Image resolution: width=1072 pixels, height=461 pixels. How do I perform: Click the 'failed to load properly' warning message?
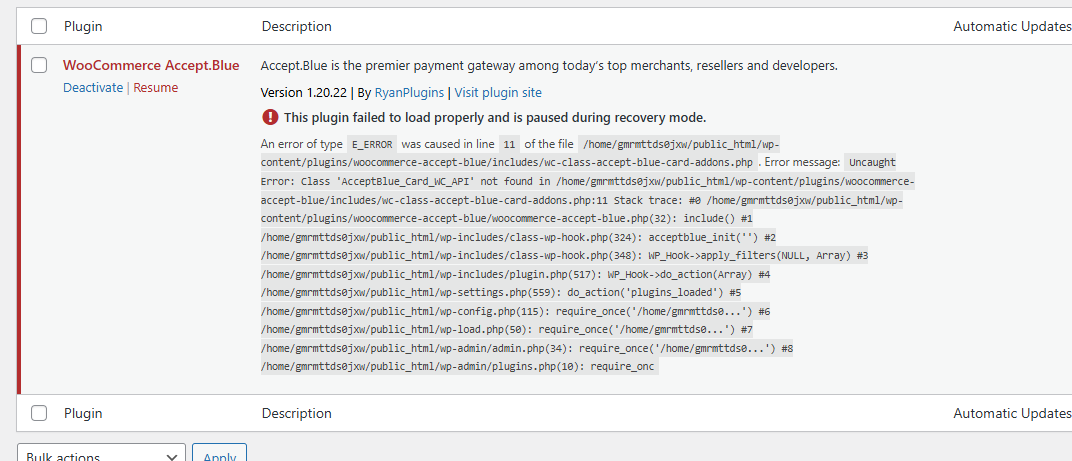coord(495,118)
